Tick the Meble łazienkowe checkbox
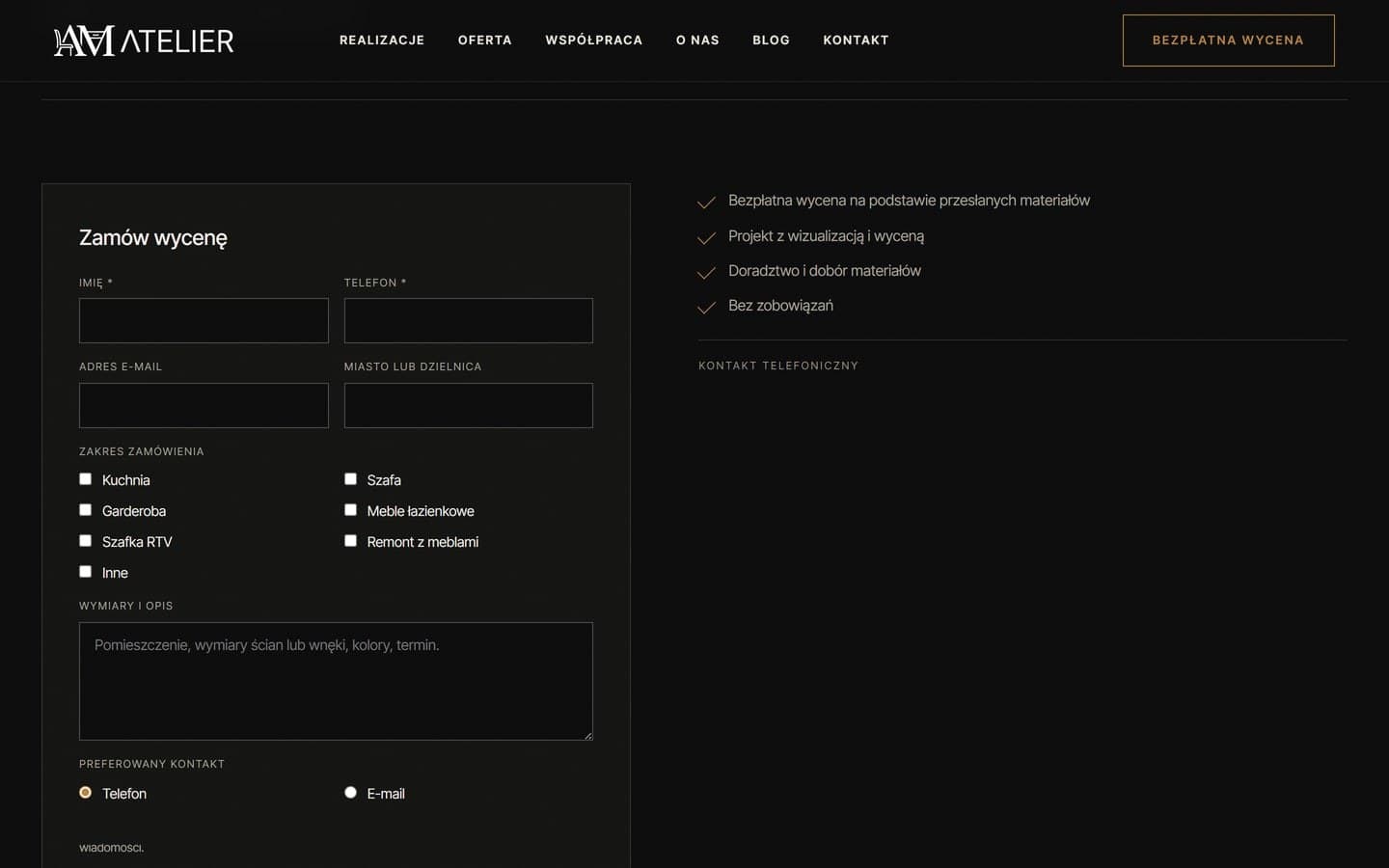 pyautogui.click(x=350, y=510)
